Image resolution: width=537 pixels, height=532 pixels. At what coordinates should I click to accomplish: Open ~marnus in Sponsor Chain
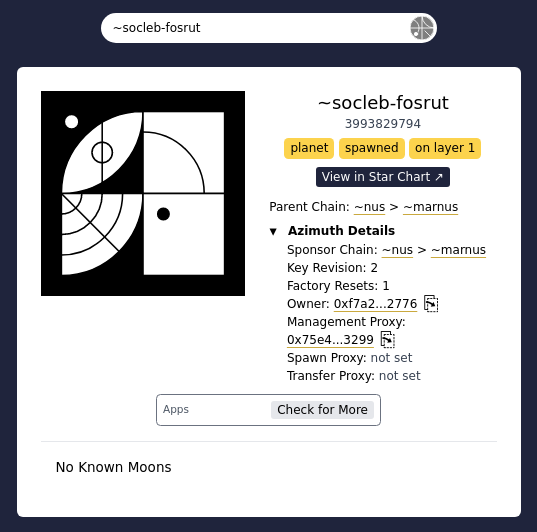[x=458, y=250]
